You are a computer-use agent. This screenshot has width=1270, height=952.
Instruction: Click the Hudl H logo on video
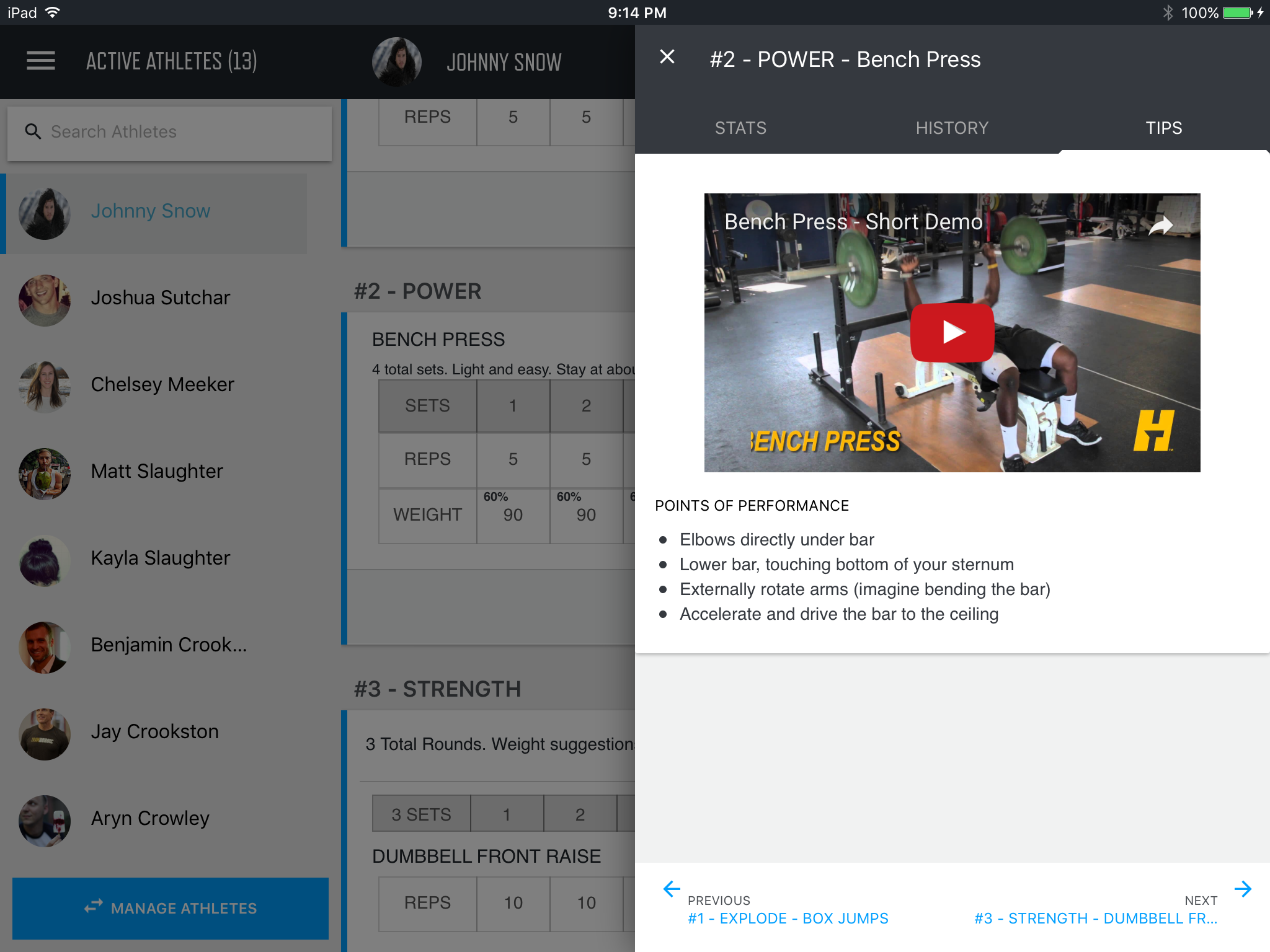(x=1153, y=431)
